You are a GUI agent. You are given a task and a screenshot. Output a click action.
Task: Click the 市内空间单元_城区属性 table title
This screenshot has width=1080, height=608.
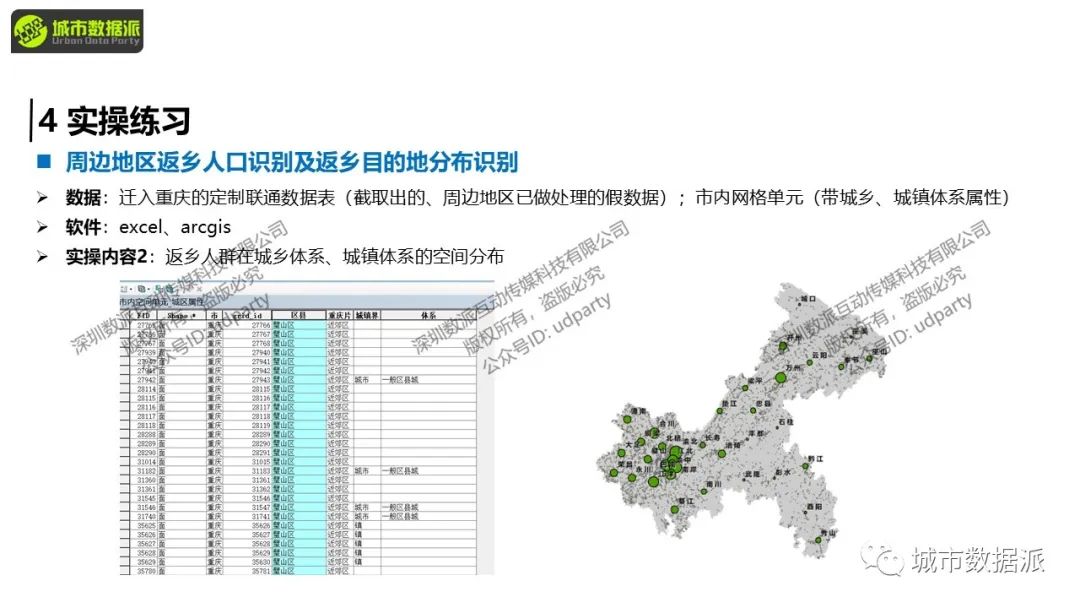pos(161,302)
